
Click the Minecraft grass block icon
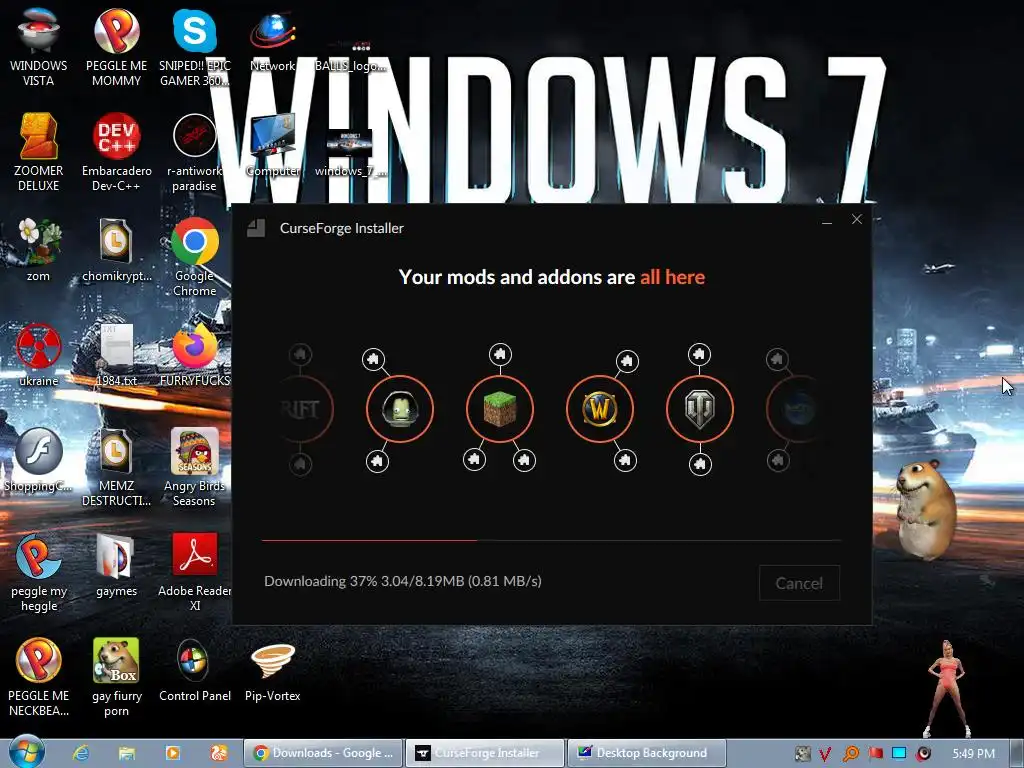pyautogui.click(x=500, y=409)
